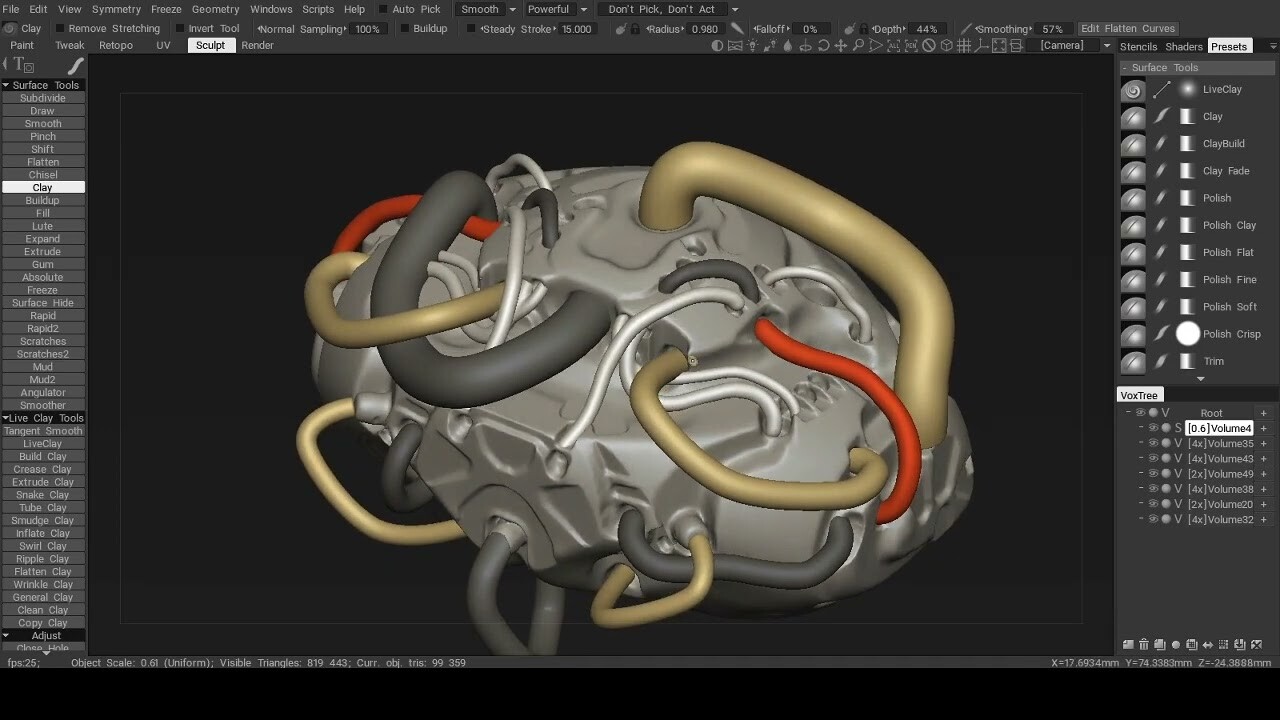Open the Geometry menu
The height and width of the screenshot is (720, 1280).
point(215,9)
